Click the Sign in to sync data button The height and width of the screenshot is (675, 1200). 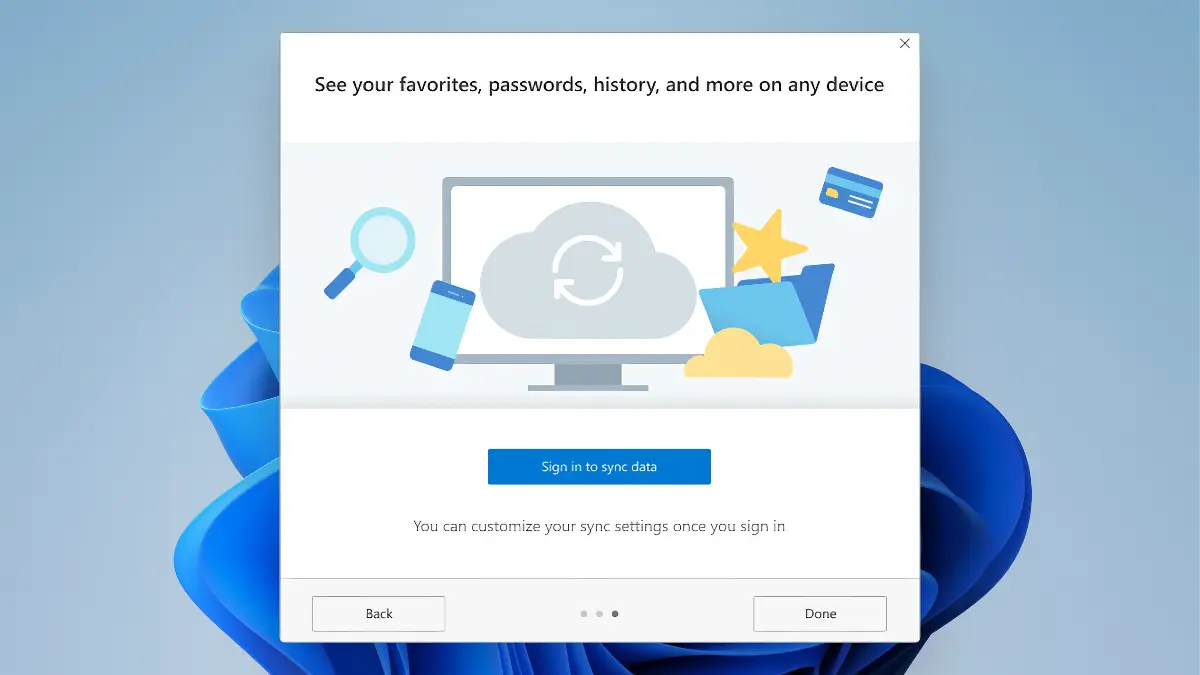tap(599, 467)
